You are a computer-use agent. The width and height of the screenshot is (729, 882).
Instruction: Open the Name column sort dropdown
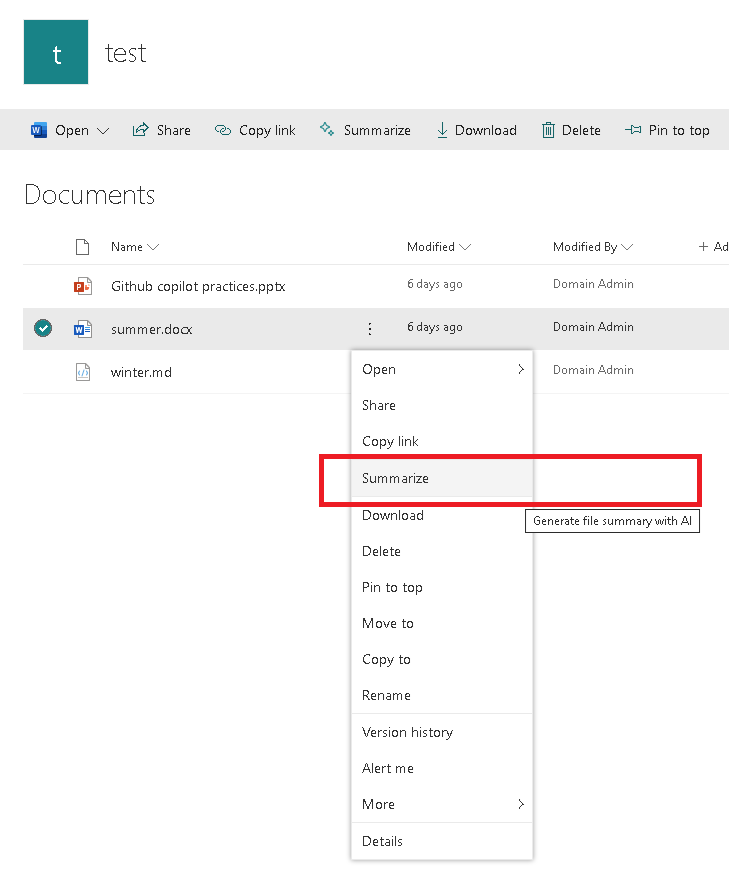153,247
